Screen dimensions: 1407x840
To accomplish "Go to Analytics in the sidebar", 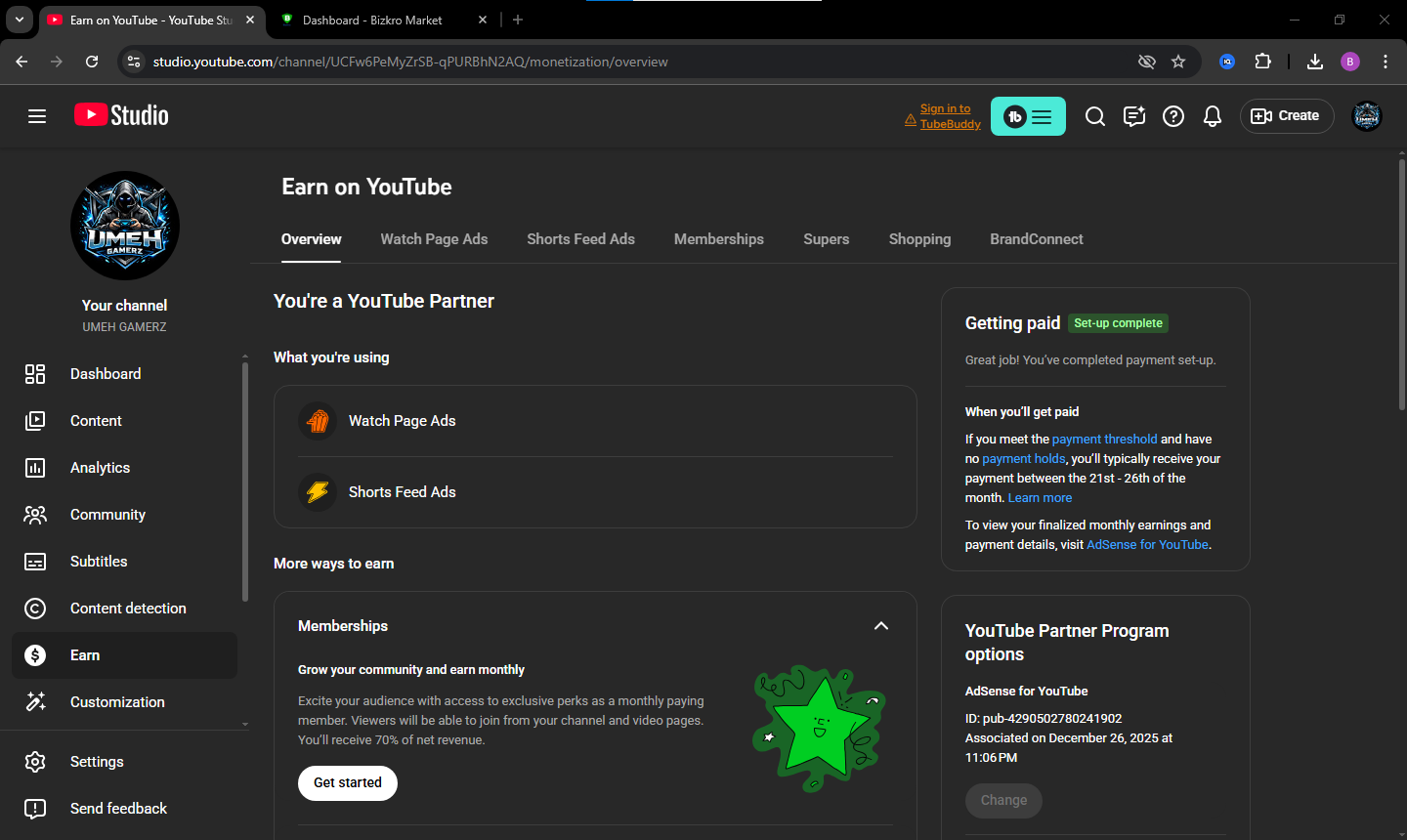I will click(x=100, y=468).
